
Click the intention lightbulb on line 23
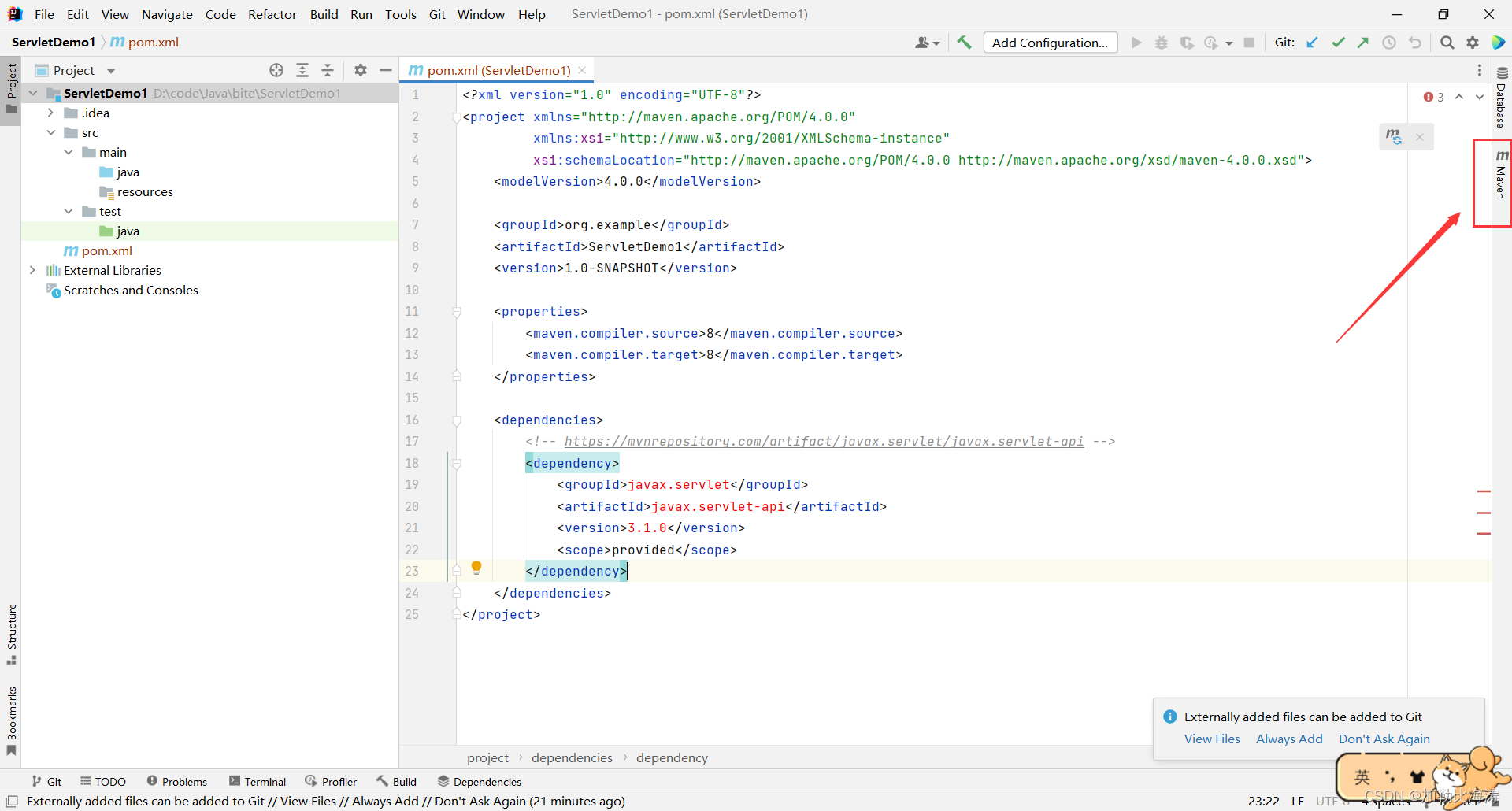(476, 568)
